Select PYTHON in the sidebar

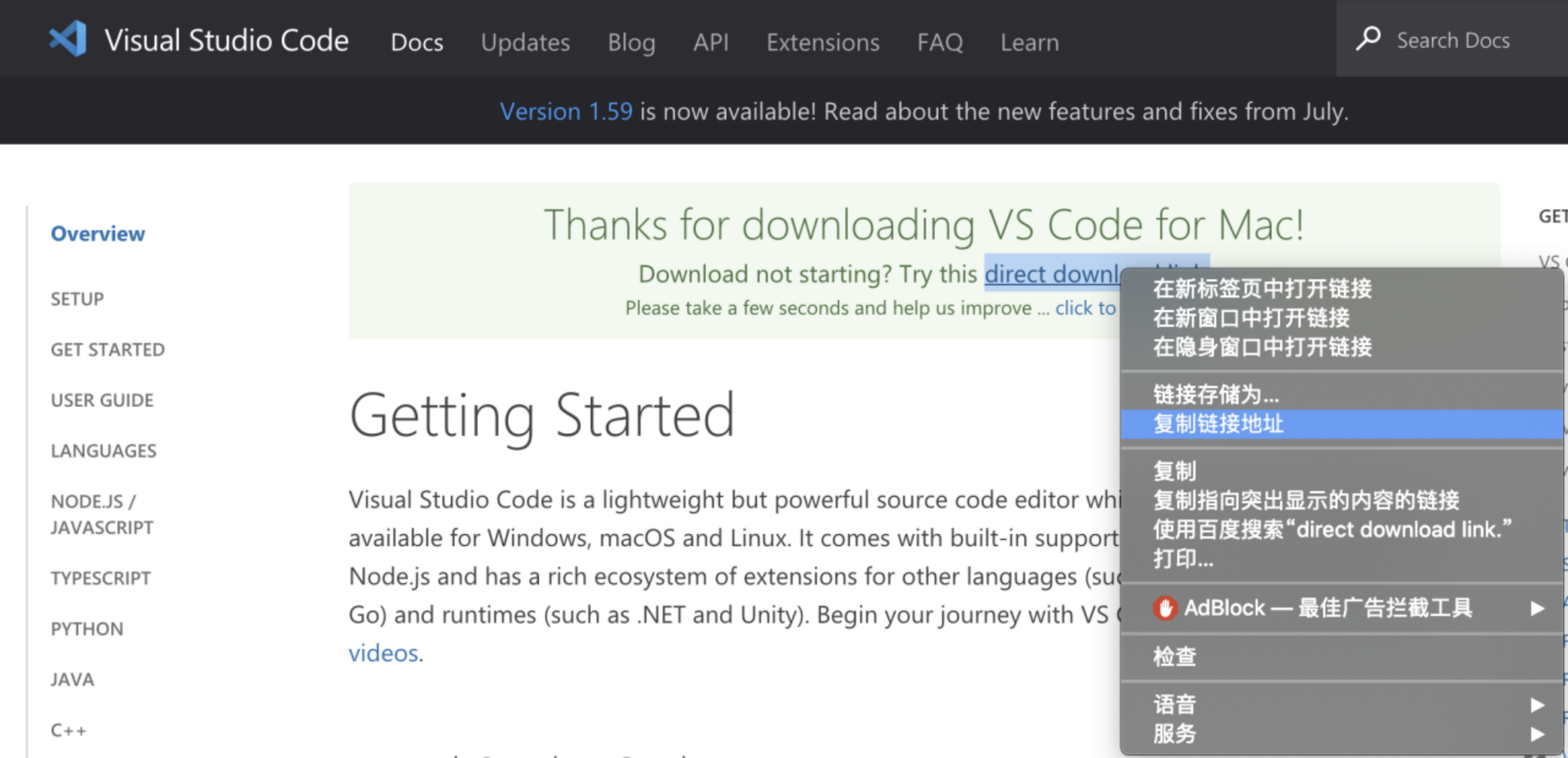pos(86,628)
